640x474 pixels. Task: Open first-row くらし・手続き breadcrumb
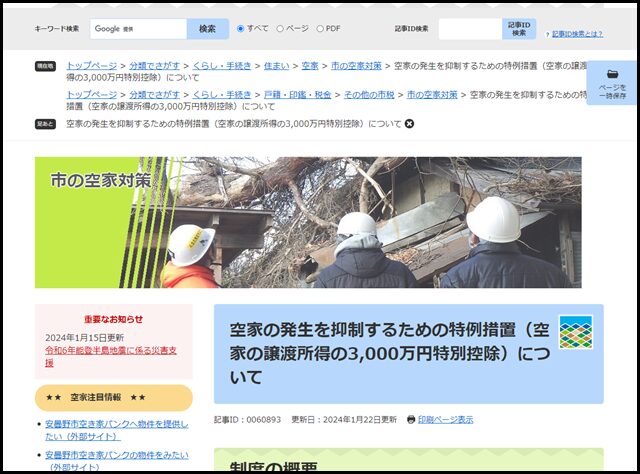pyautogui.click(x=222, y=66)
